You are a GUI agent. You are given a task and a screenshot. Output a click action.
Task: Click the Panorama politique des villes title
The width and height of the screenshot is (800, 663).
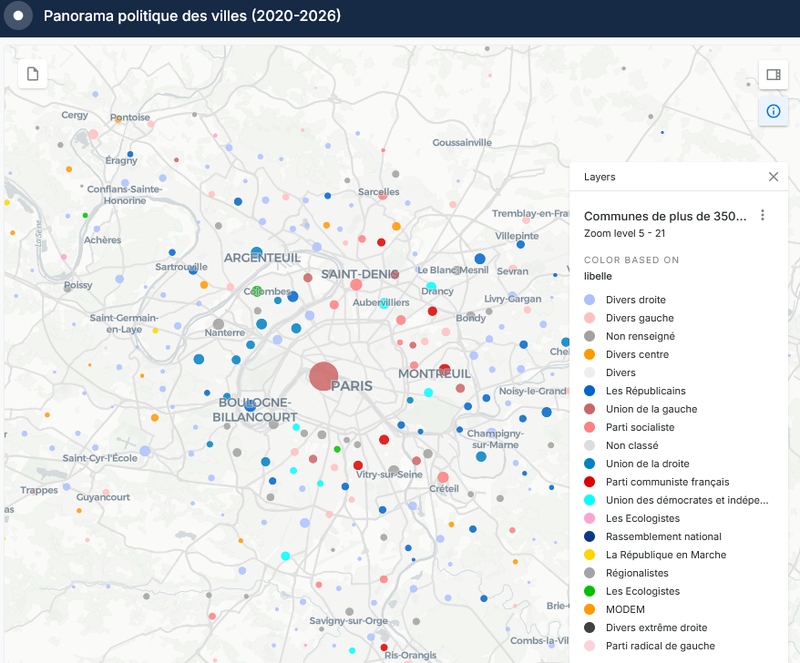192,17
